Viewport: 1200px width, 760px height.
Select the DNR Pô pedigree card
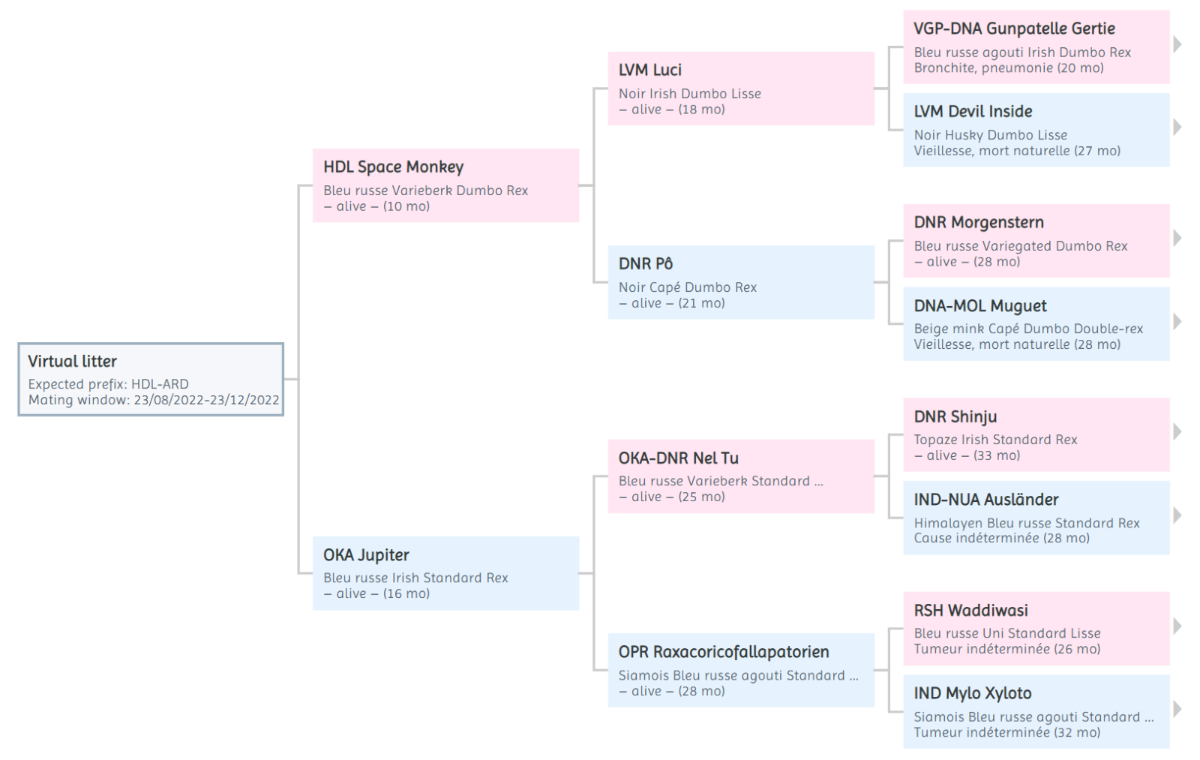(x=741, y=282)
